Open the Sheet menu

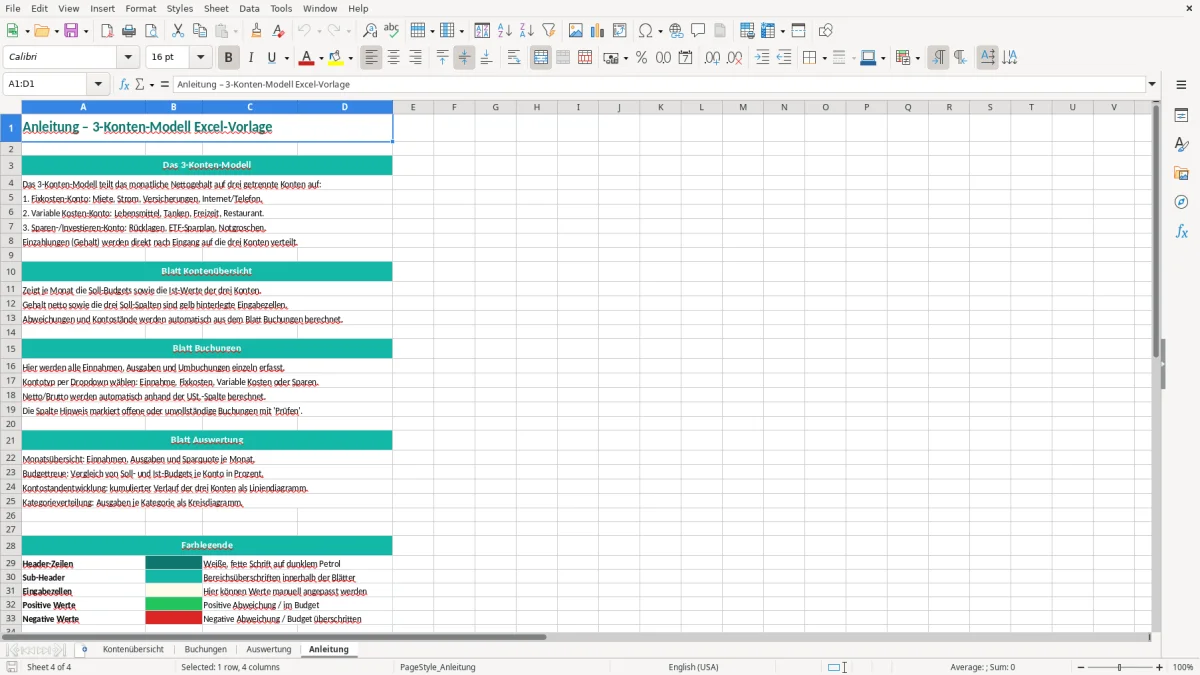tap(216, 8)
